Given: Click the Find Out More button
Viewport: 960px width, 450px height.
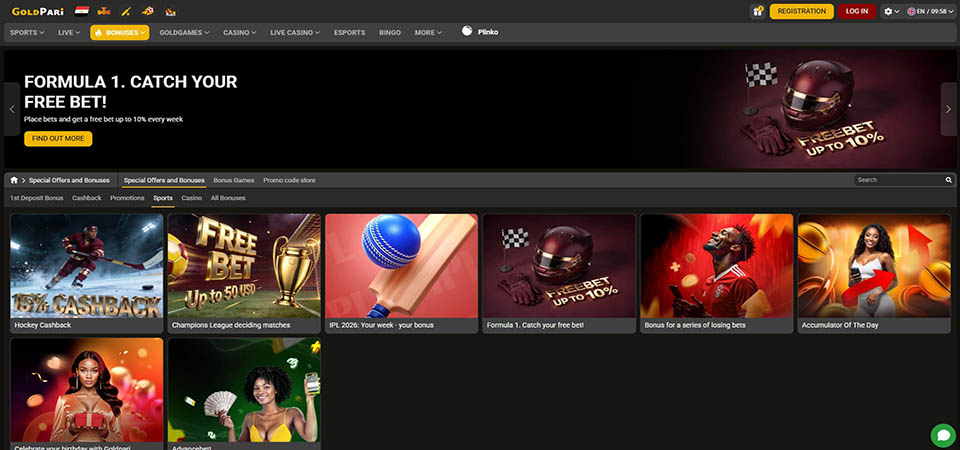Looking at the screenshot, I should pos(58,138).
